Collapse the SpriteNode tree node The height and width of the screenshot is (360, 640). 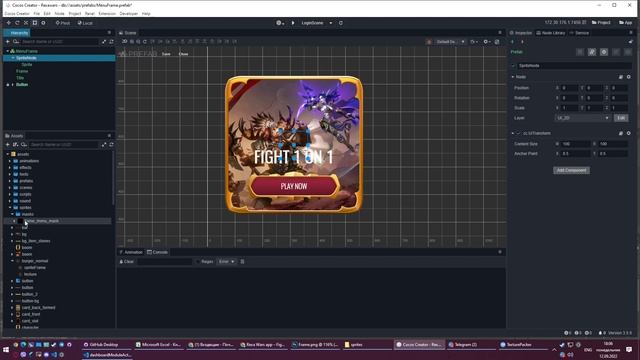click(x=13, y=58)
